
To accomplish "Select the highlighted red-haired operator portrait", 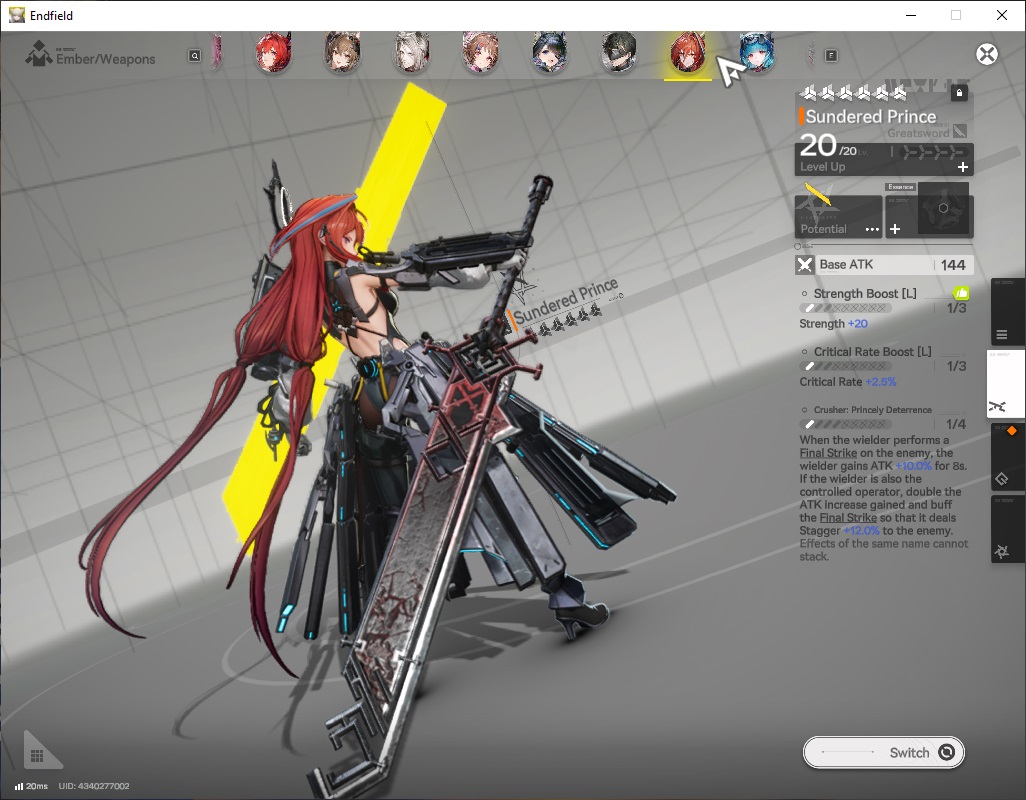I will [688, 53].
